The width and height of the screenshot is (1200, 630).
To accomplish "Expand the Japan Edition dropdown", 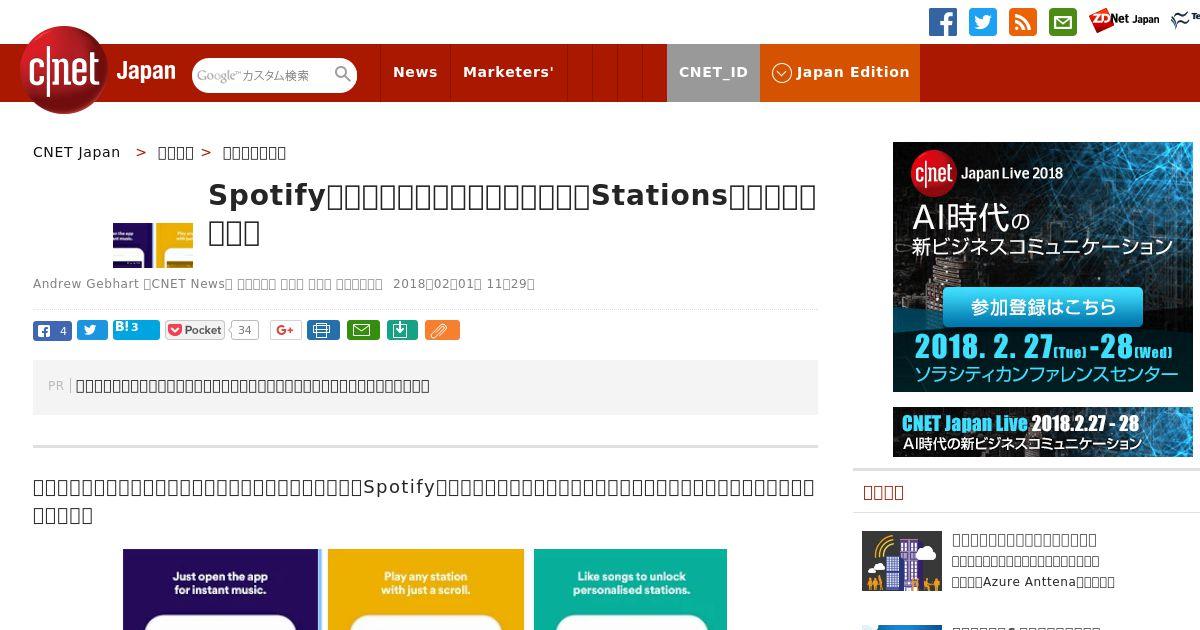I will [x=840, y=72].
